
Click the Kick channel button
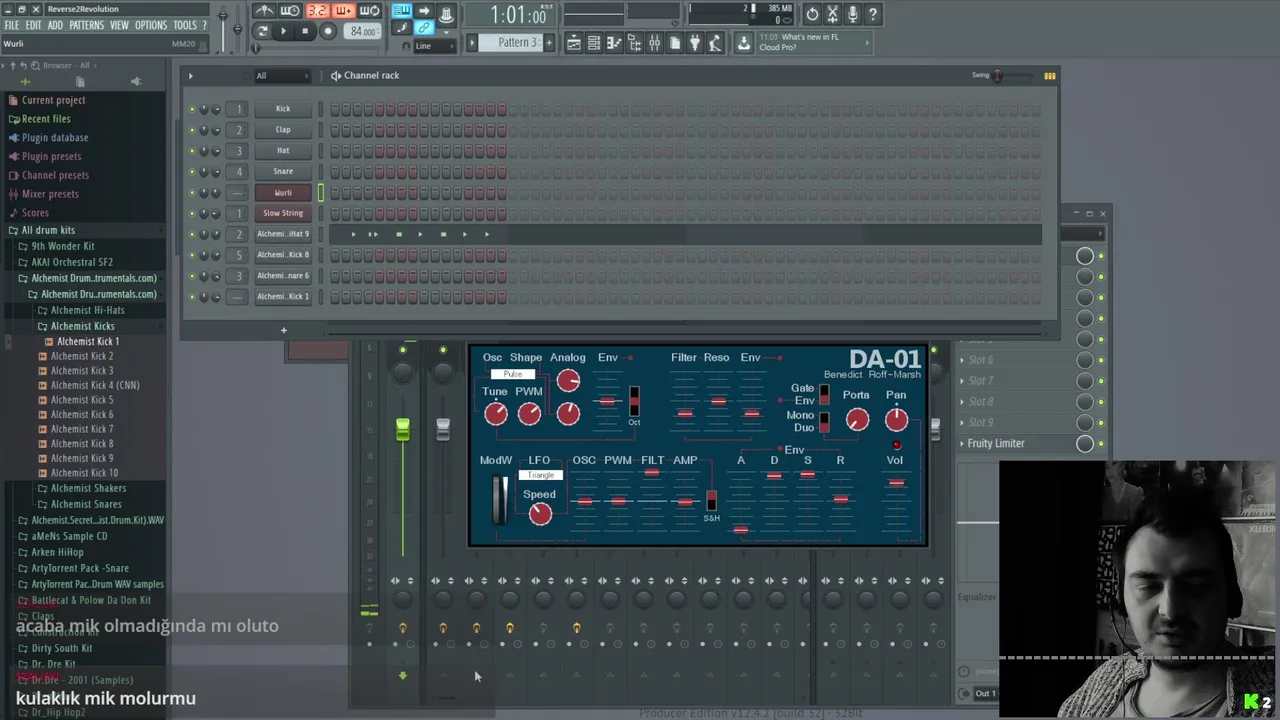[283, 109]
